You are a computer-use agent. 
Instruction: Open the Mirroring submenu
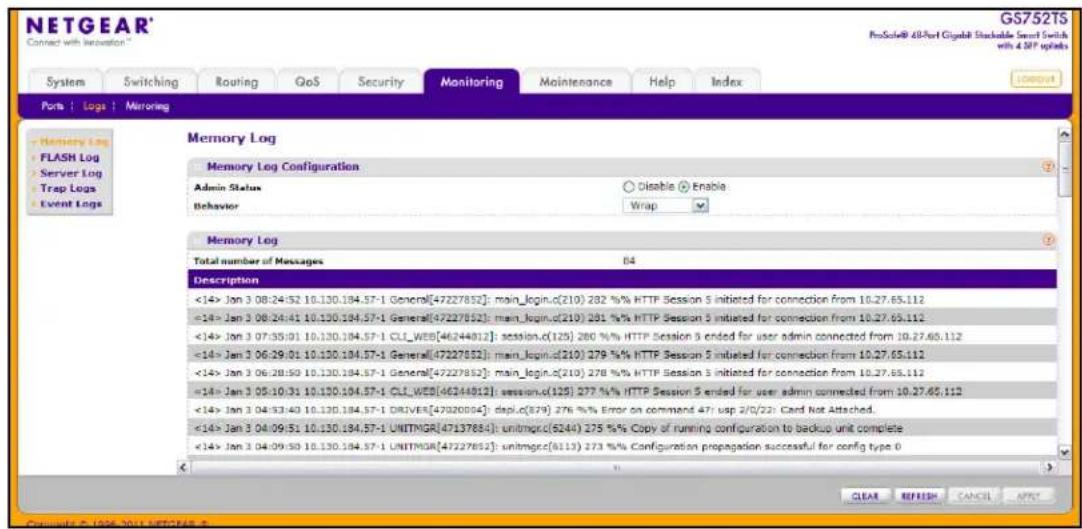[148, 106]
